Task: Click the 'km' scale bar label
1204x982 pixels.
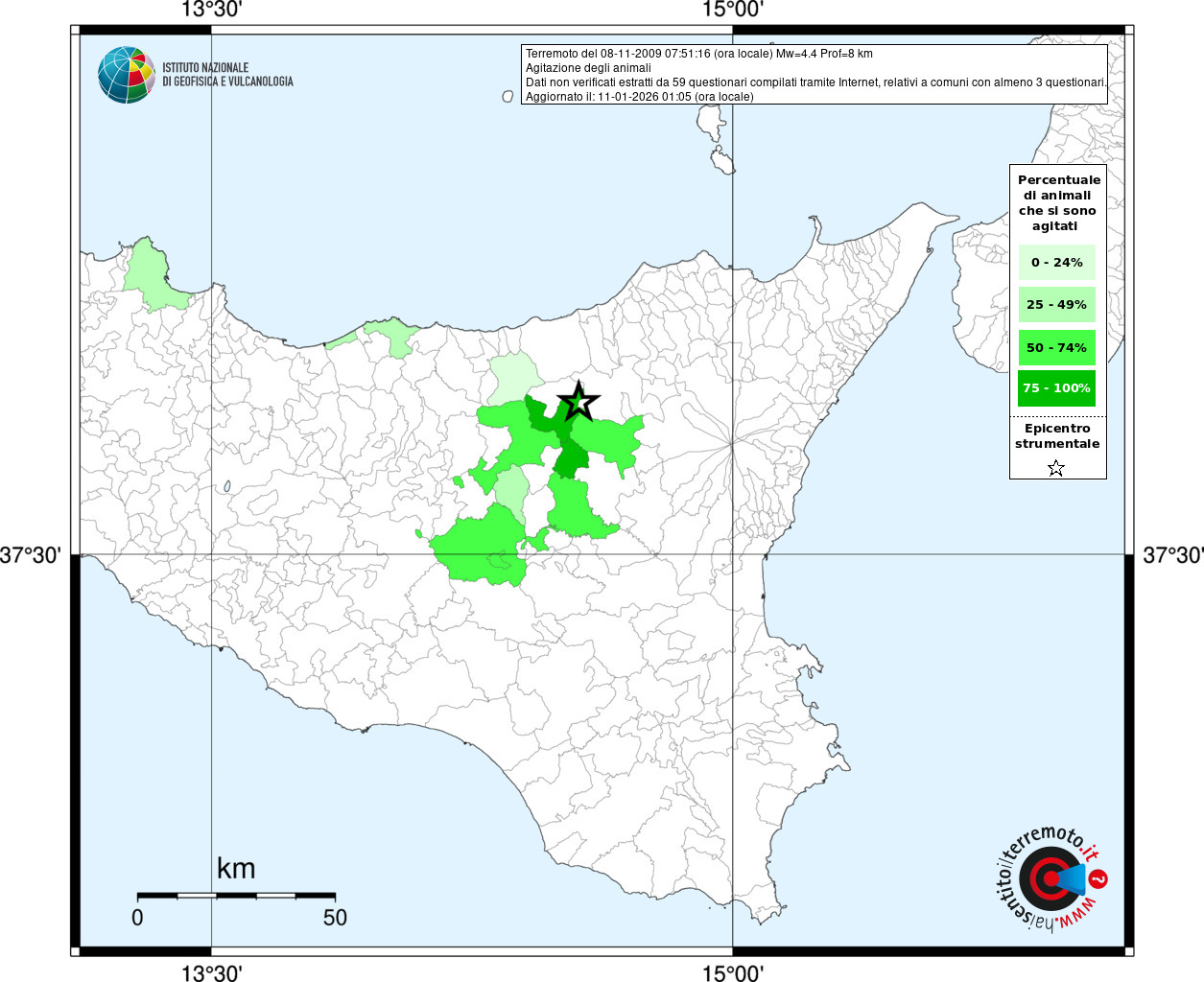Action: point(236,868)
